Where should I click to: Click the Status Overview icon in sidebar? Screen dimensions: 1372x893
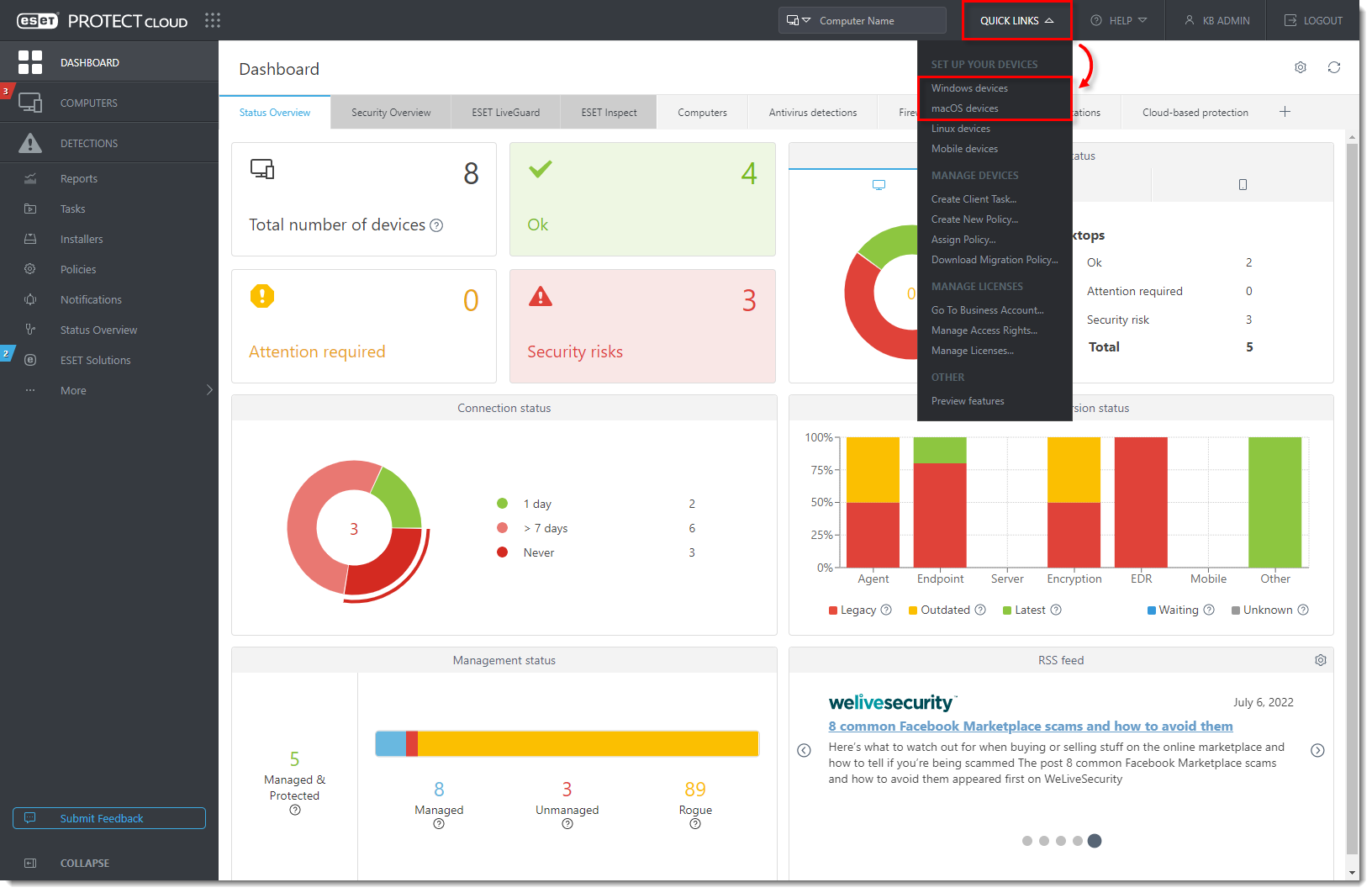pos(30,330)
